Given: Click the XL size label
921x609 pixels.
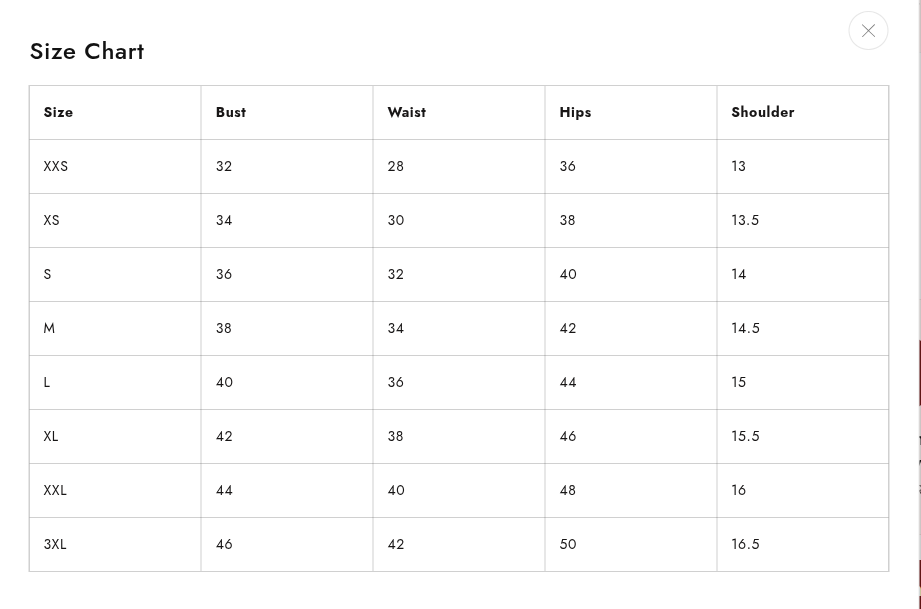Looking at the screenshot, I should click(x=51, y=436).
